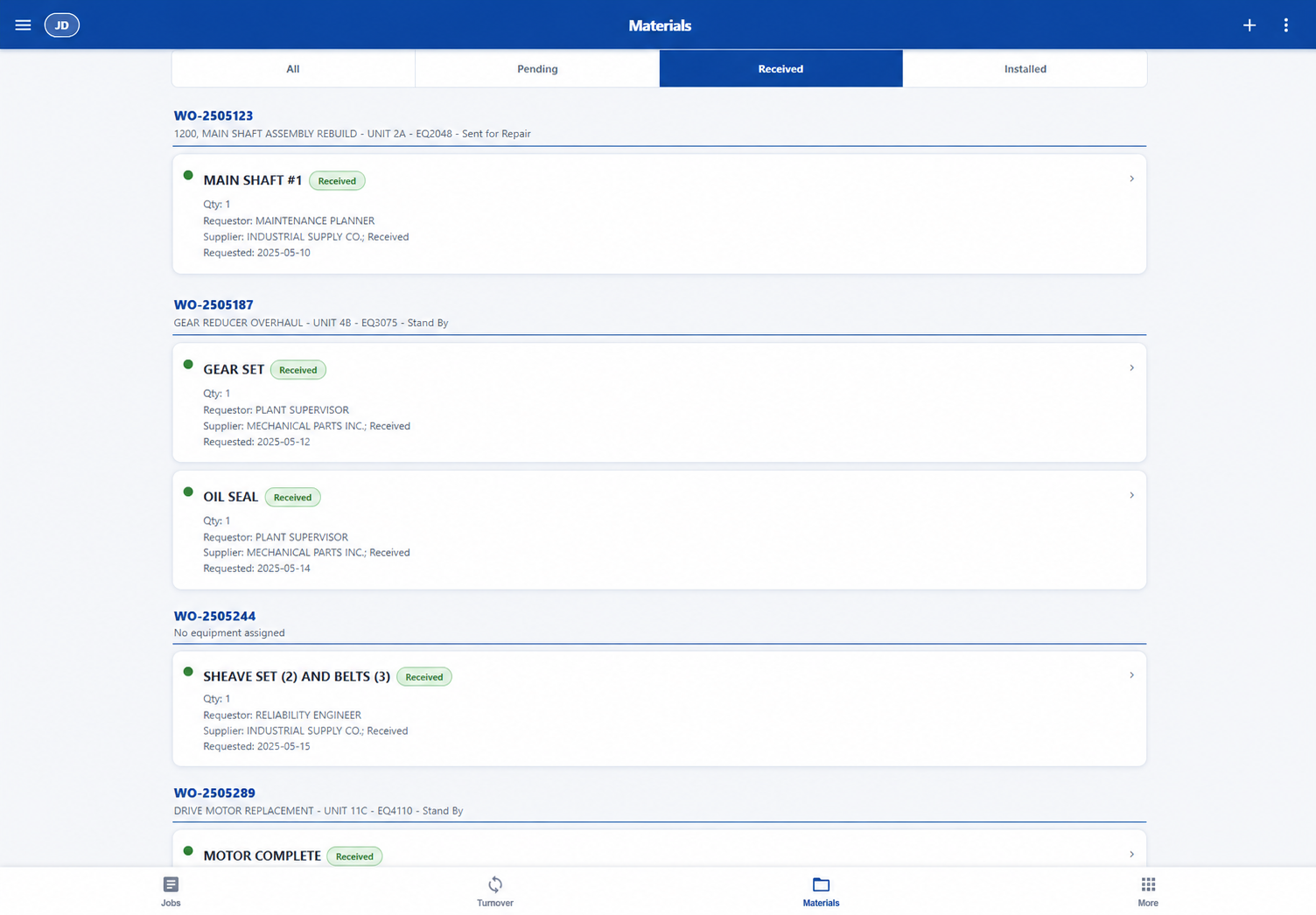Click 'Requested: 2025-05-12' date
This screenshot has width=1316, height=915.
(256, 442)
